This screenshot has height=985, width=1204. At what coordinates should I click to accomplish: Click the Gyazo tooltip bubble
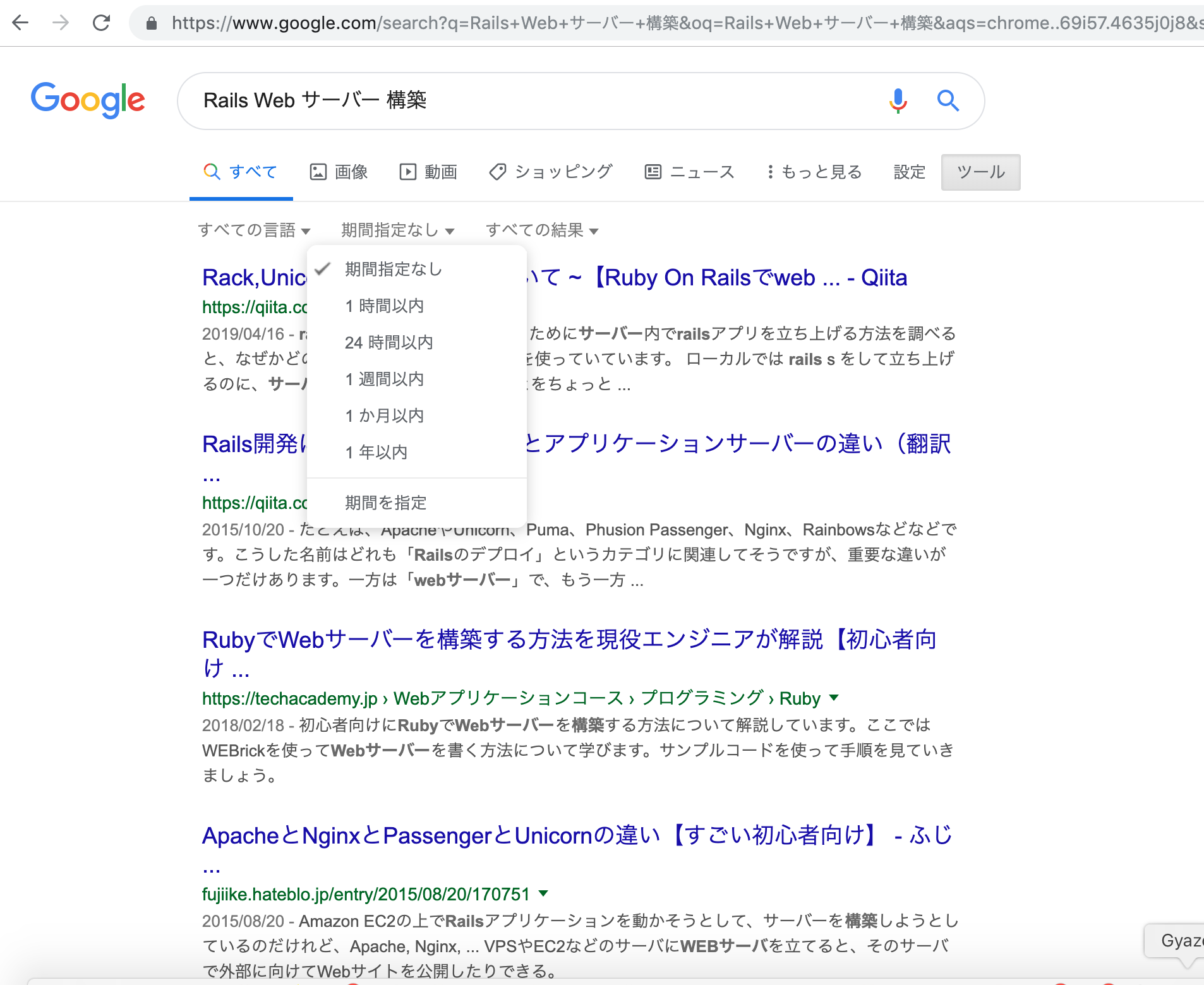click(1175, 941)
